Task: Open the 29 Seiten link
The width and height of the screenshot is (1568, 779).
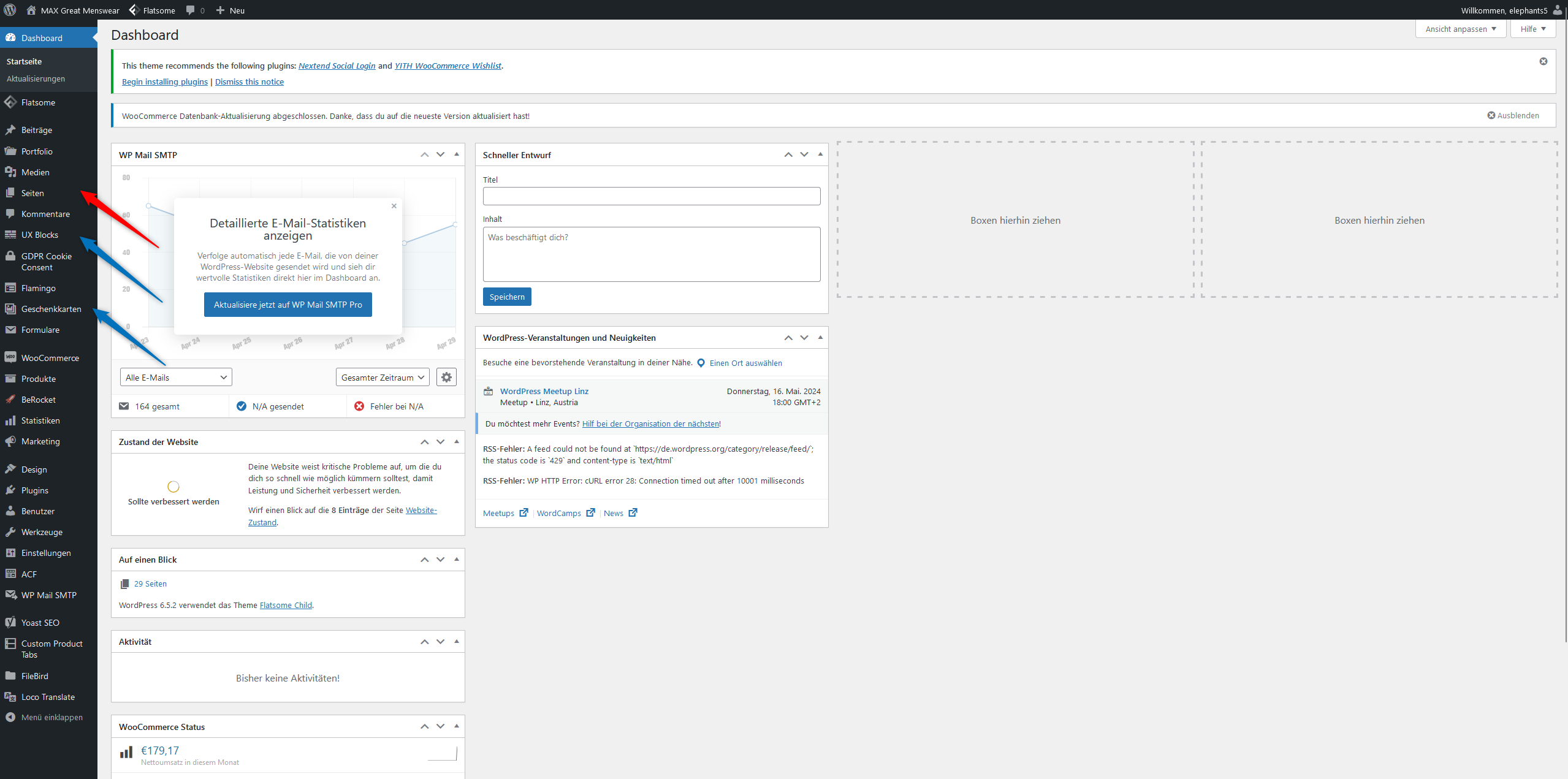Action: [150, 583]
